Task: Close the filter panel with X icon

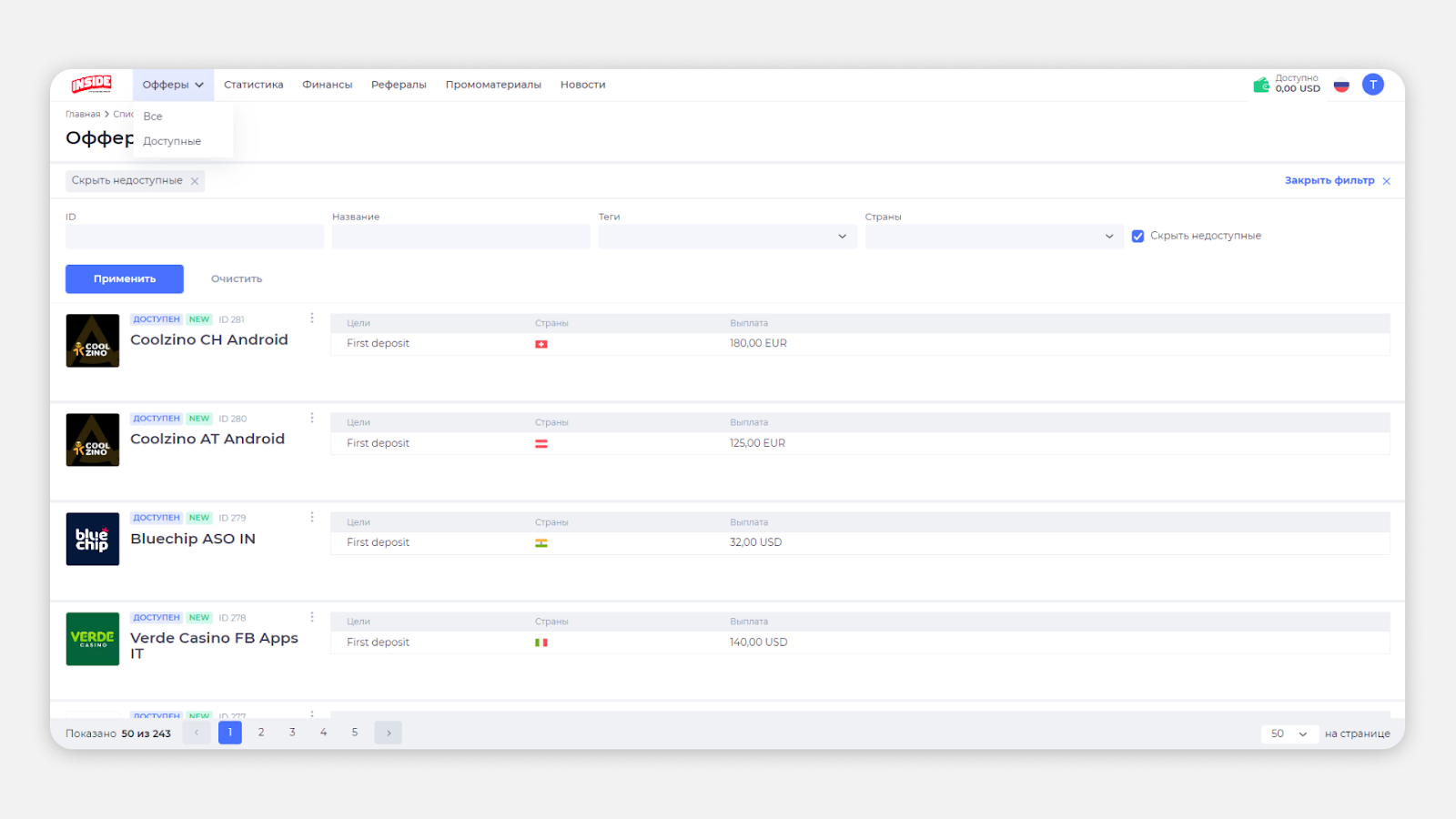Action: click(x=1387, y=181)
